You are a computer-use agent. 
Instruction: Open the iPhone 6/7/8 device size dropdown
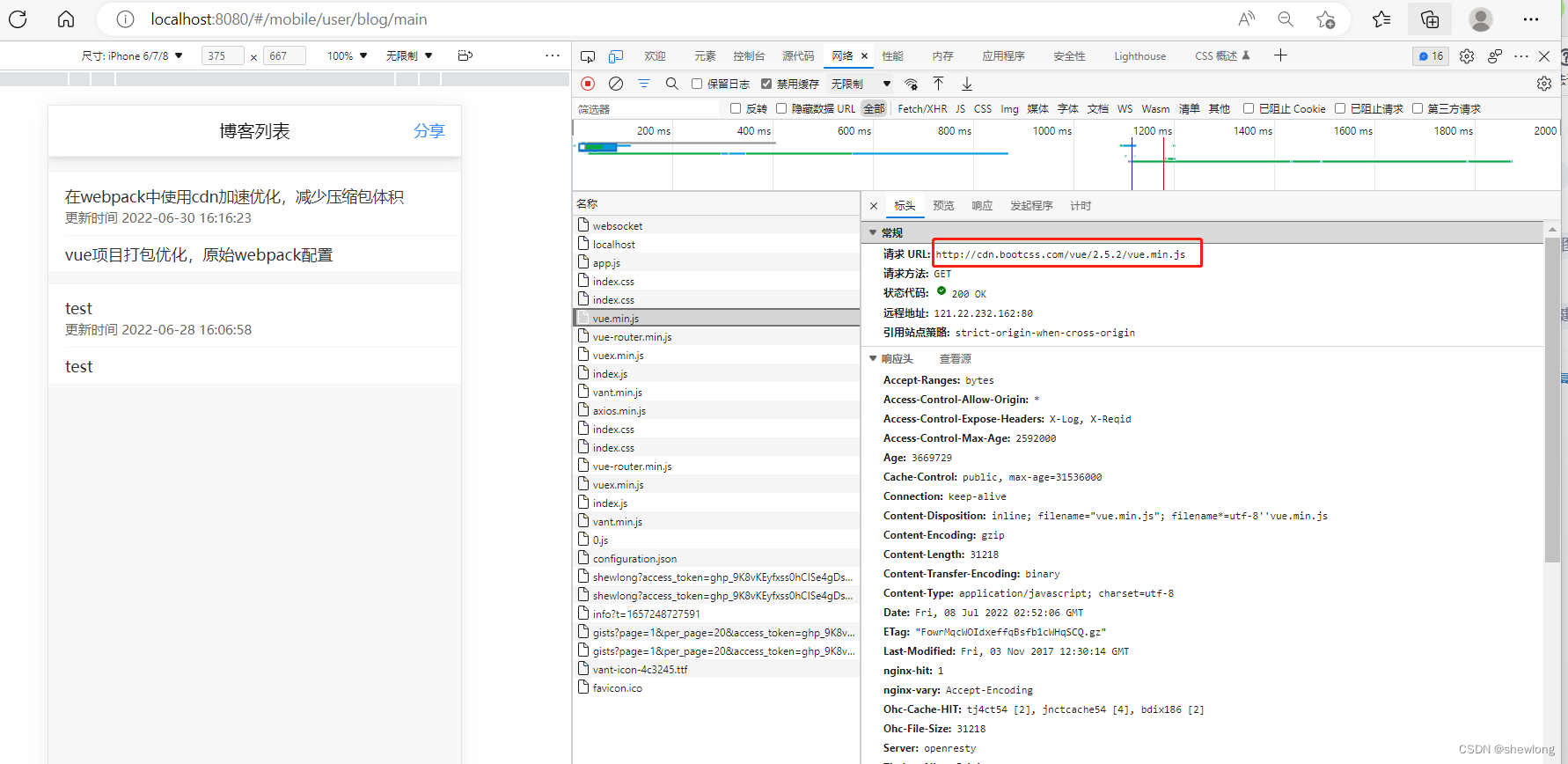132,55
